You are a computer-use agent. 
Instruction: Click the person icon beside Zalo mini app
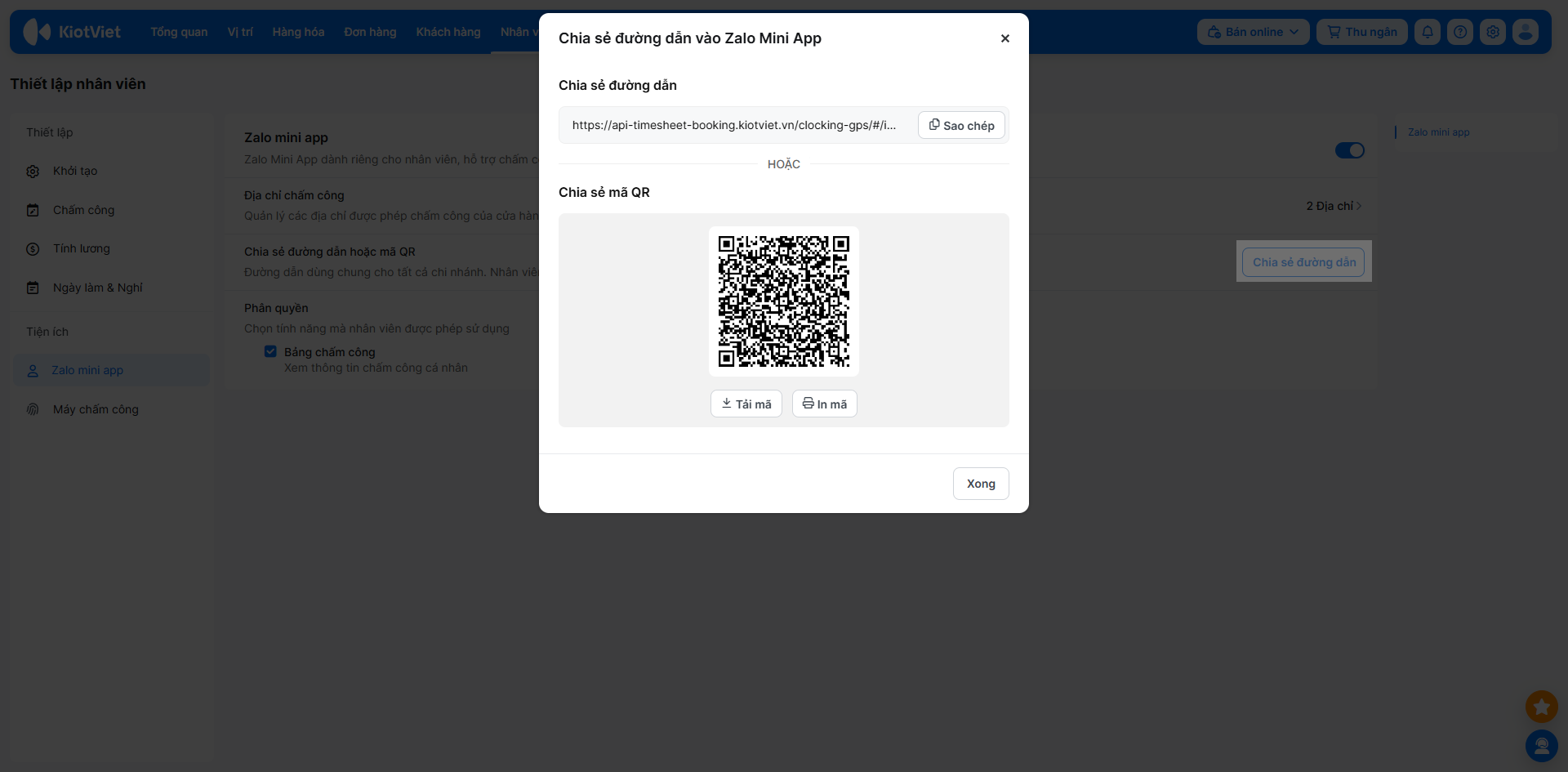[33, 371]
